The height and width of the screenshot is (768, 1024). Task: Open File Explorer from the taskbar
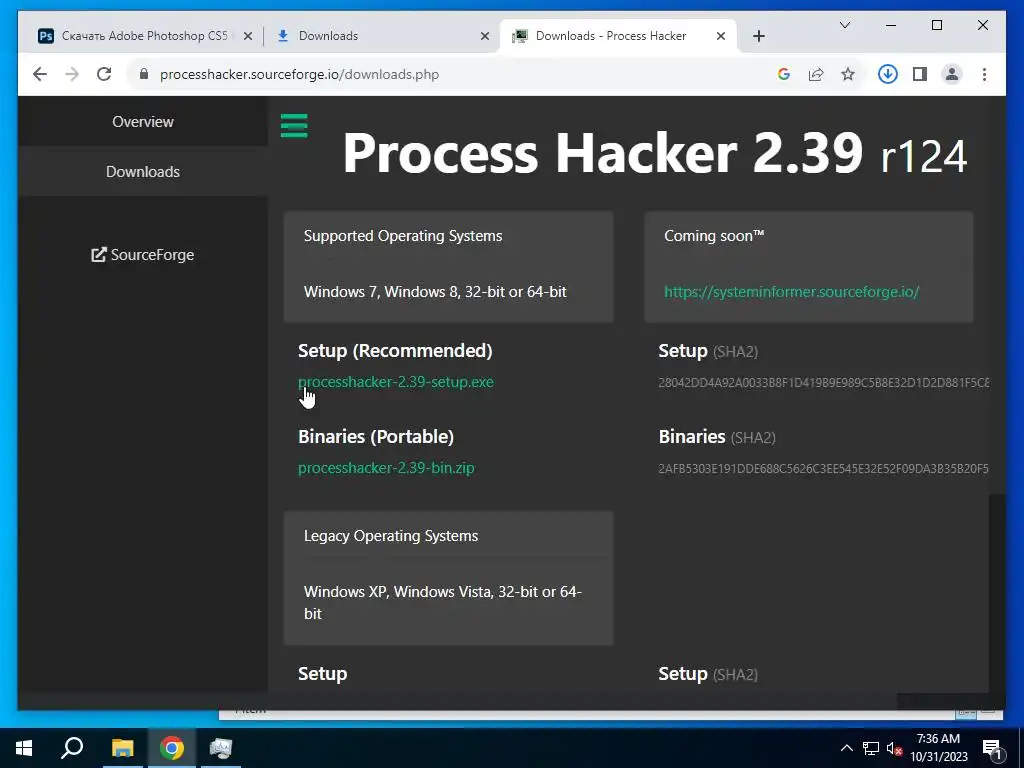click(122, 748)
